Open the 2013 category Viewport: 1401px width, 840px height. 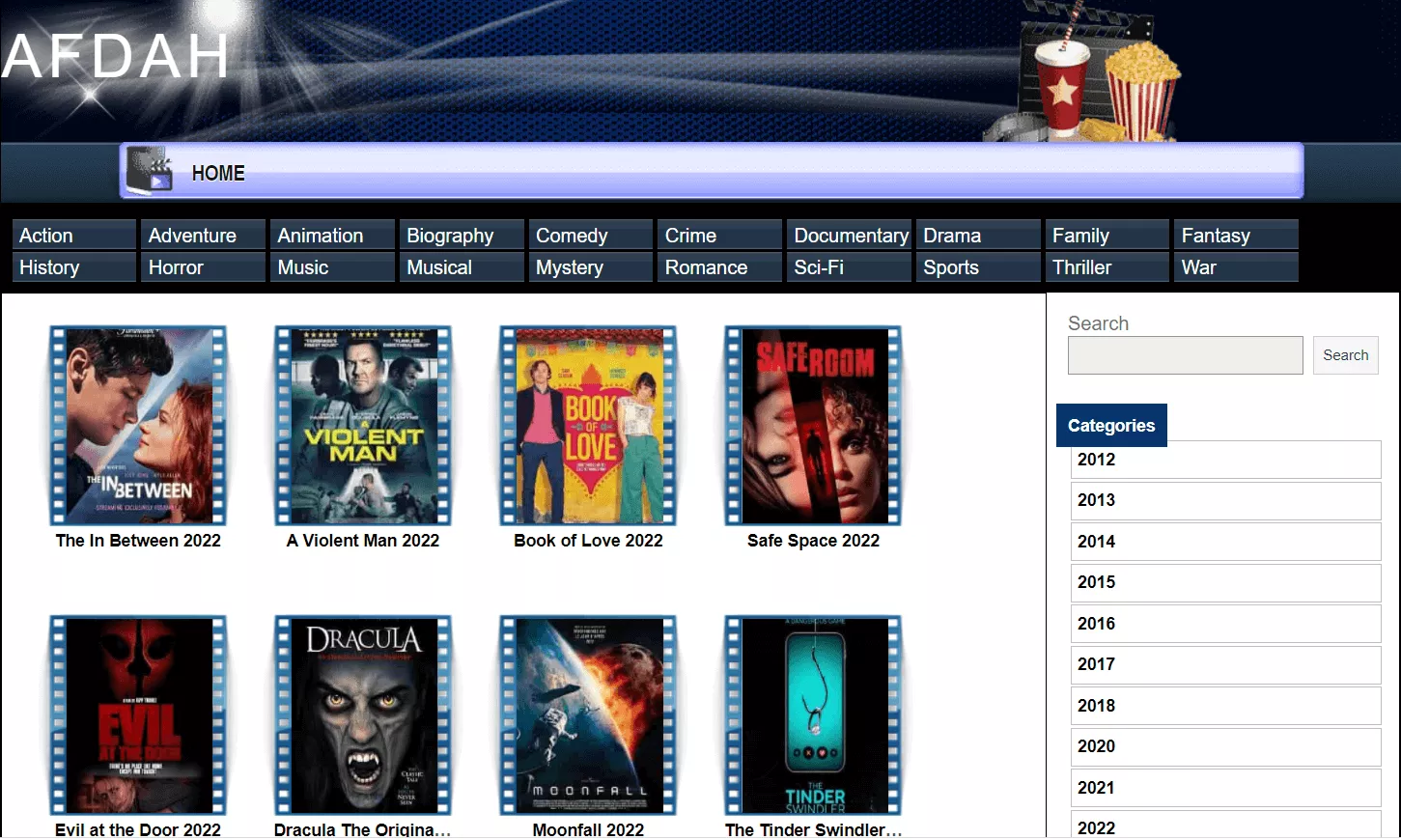coord(1226,500)
